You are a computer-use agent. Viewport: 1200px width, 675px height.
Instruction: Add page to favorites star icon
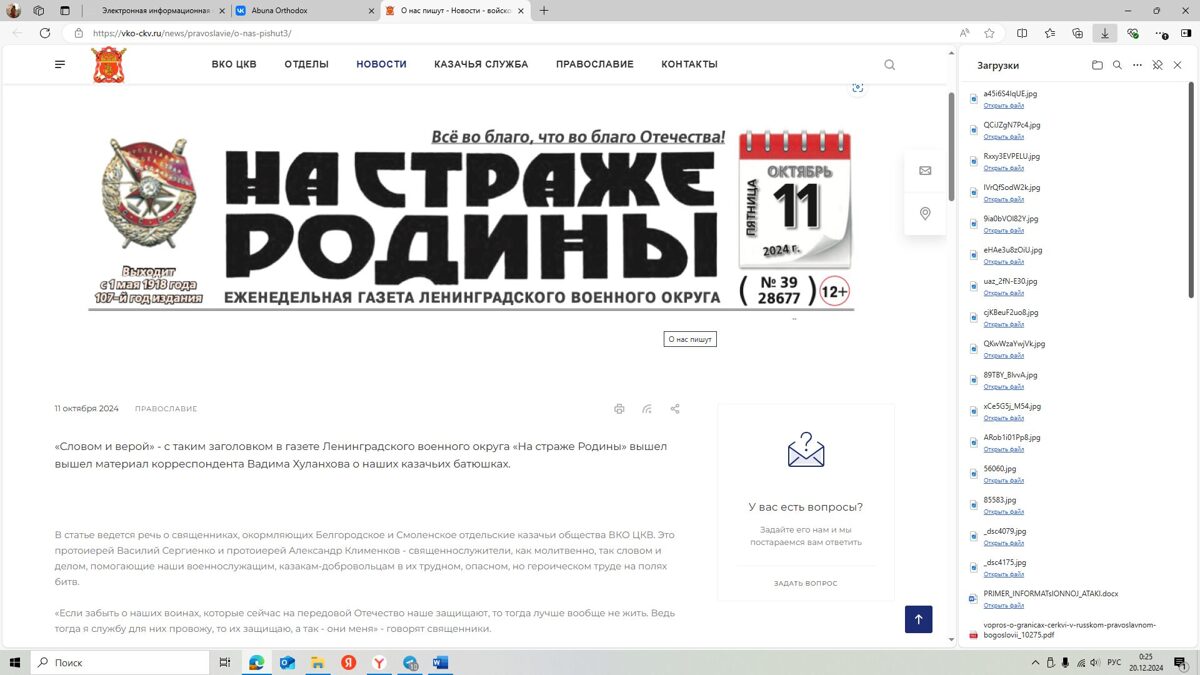(989, 33)
